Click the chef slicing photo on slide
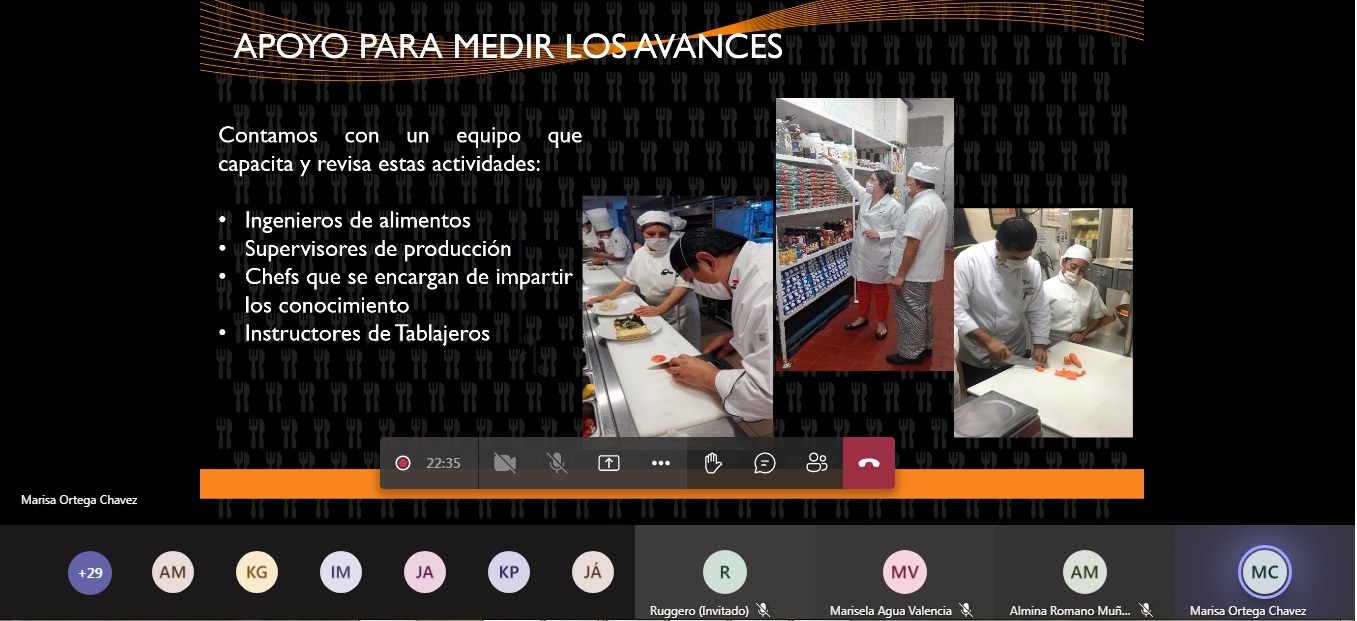 tap(678, 316)
